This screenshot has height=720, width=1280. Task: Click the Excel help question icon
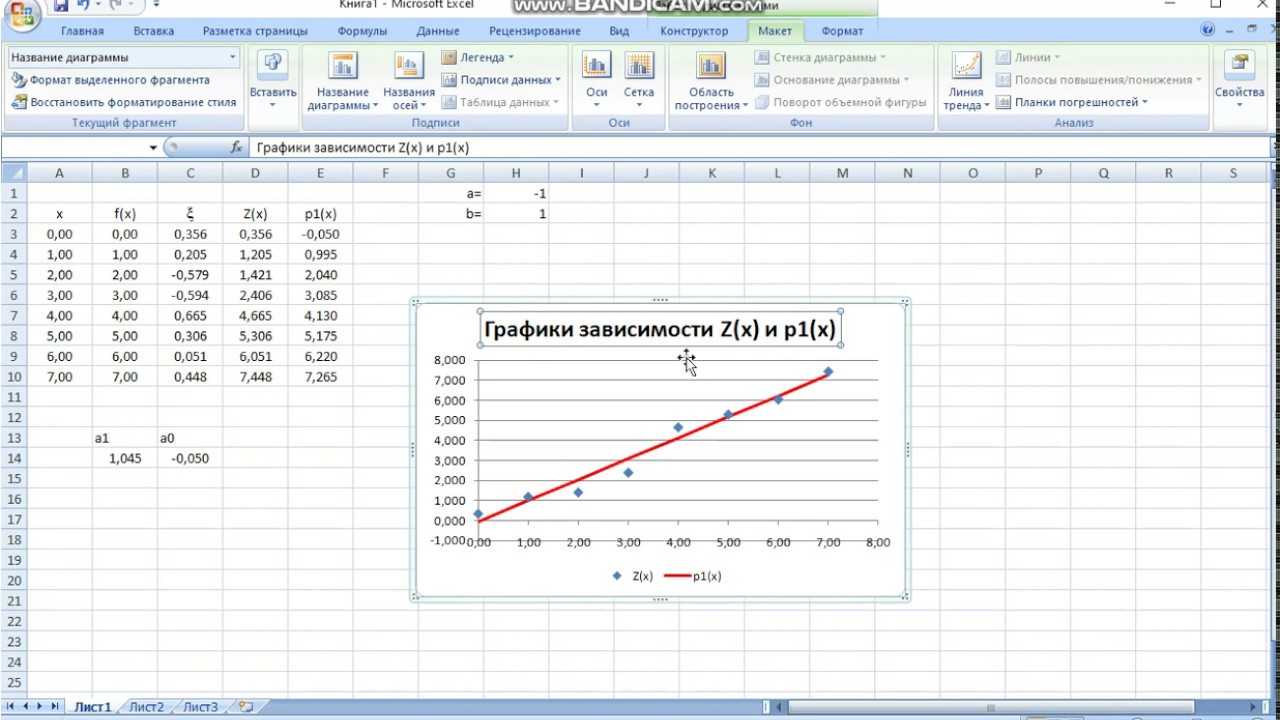(x=1208, y=31)
